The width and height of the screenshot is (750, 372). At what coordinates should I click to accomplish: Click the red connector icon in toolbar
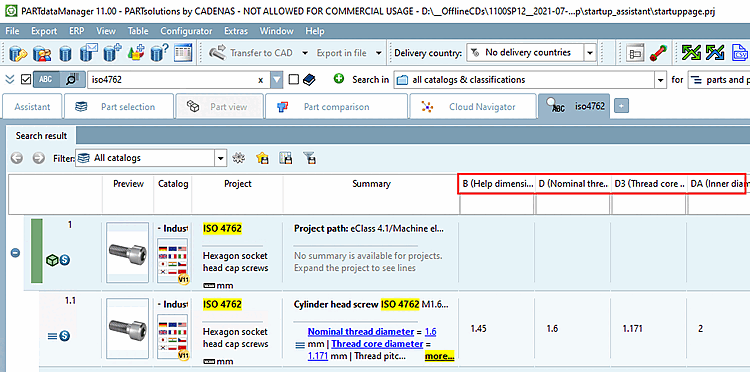[x=658, y=53]
